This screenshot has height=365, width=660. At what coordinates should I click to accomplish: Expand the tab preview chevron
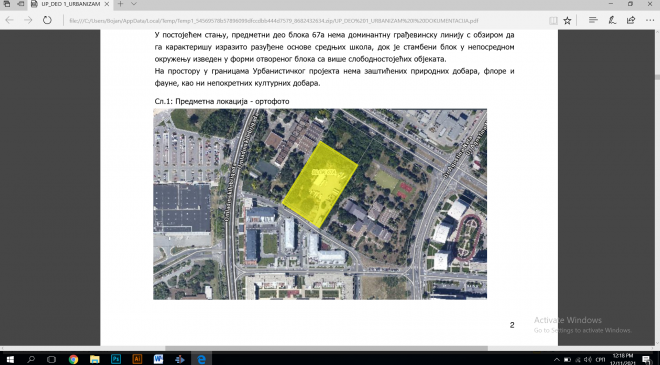(134, 4)
